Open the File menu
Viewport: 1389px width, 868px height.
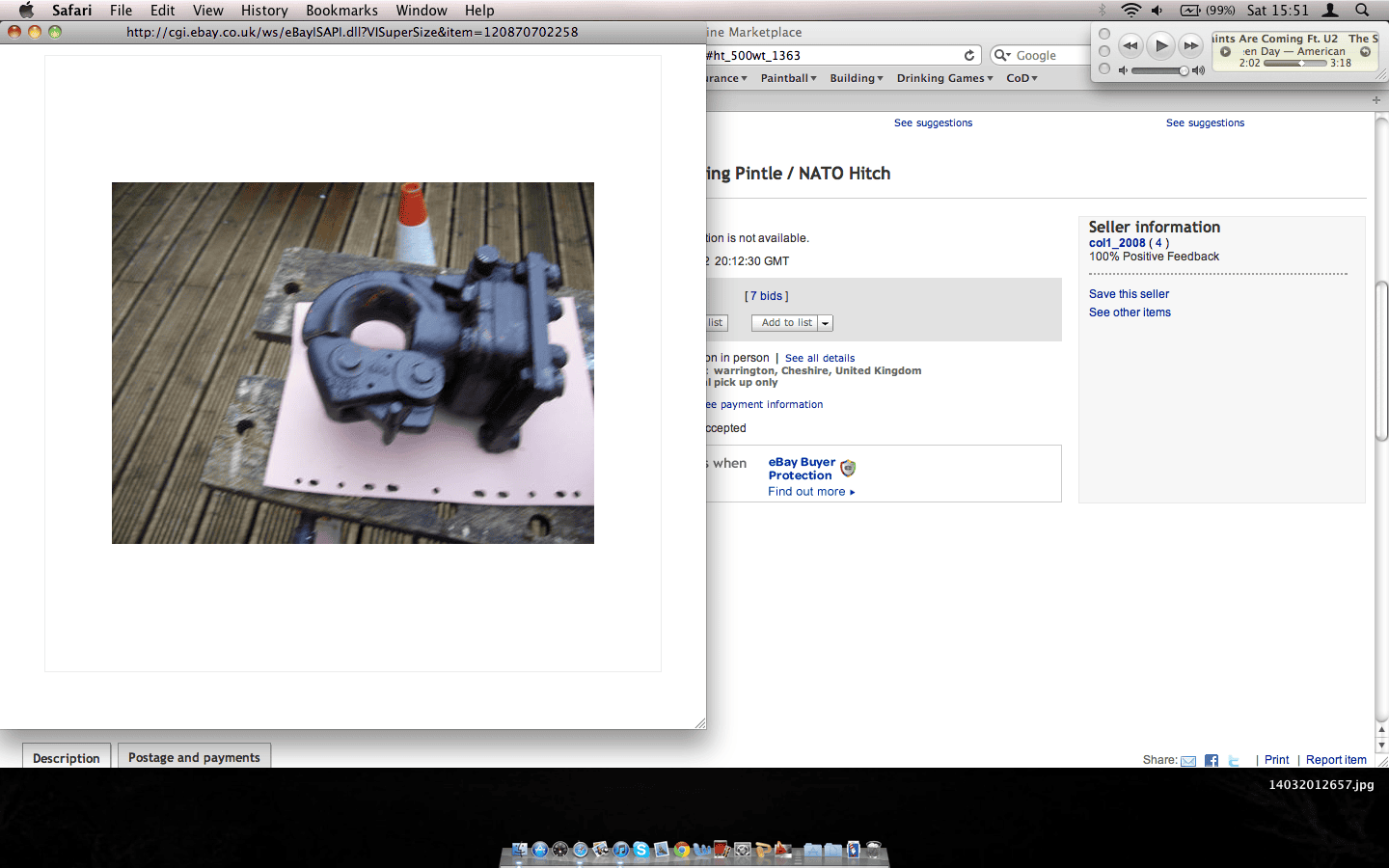tap(121, 10)
